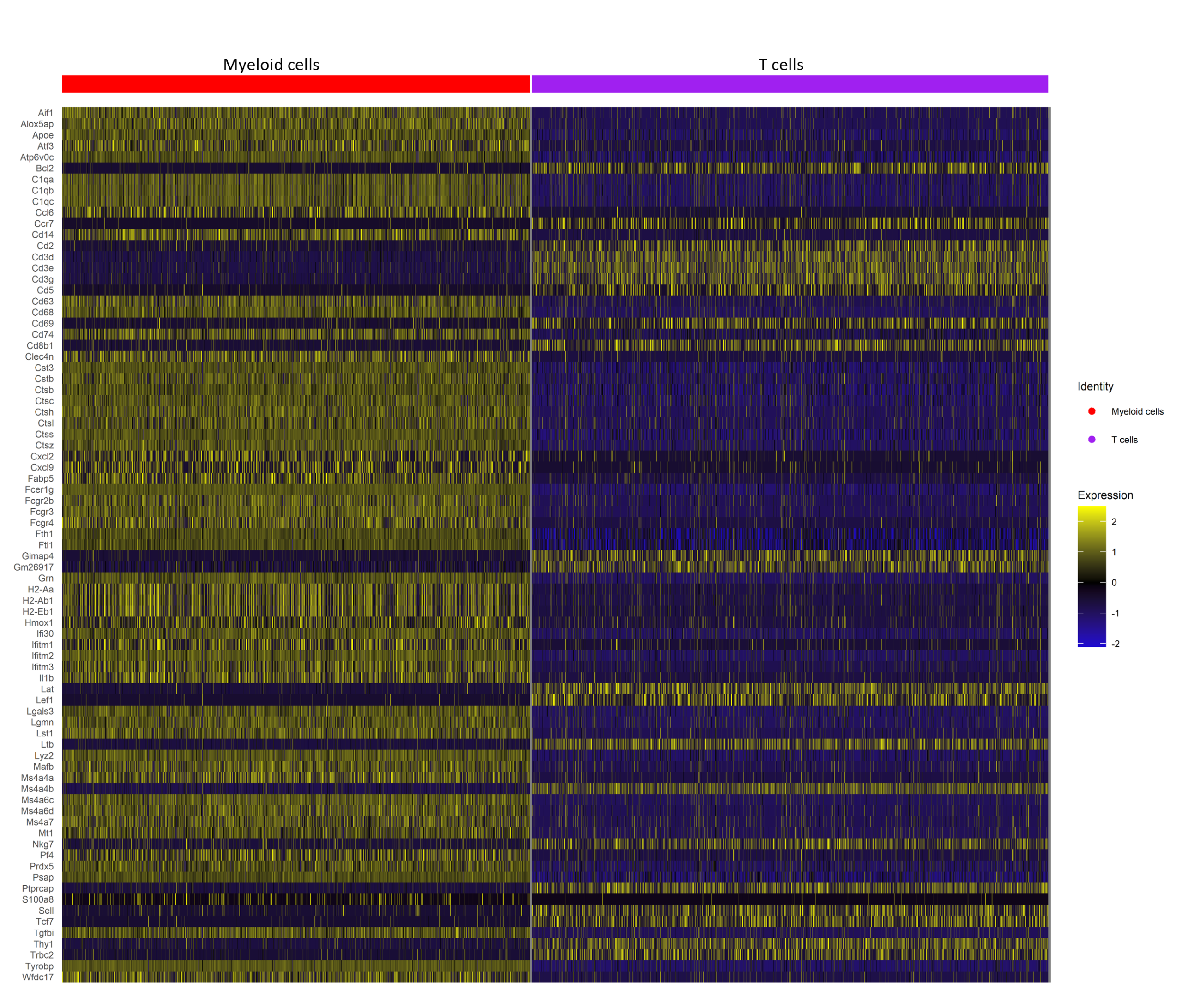Viewport: 1182px width, 1008px height.
Task: Select the Ms4a4b gene label
Action: click(37, 789)
